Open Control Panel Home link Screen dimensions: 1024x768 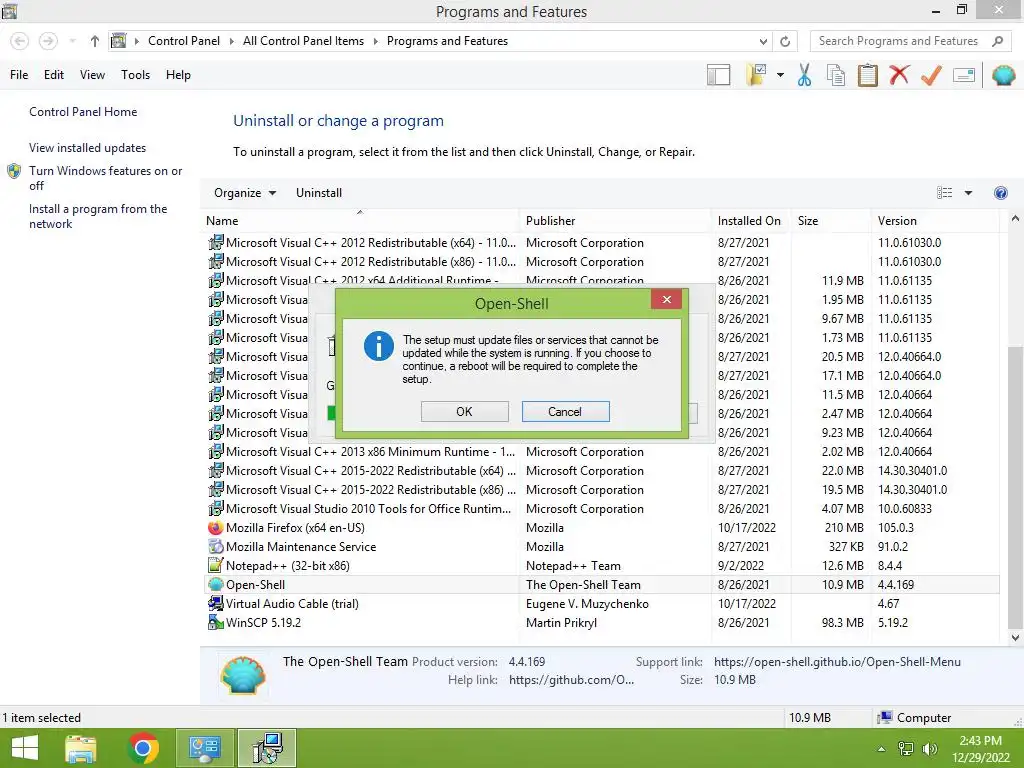(x=83, y=112)
